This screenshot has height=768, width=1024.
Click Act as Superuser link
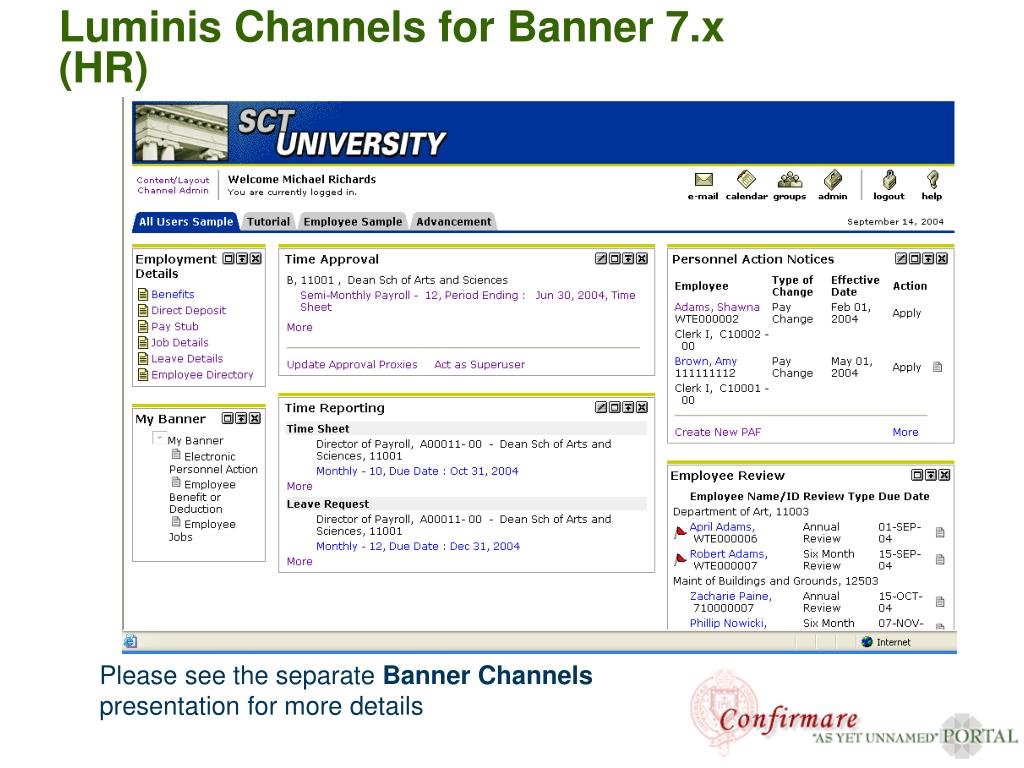[479, 364]
